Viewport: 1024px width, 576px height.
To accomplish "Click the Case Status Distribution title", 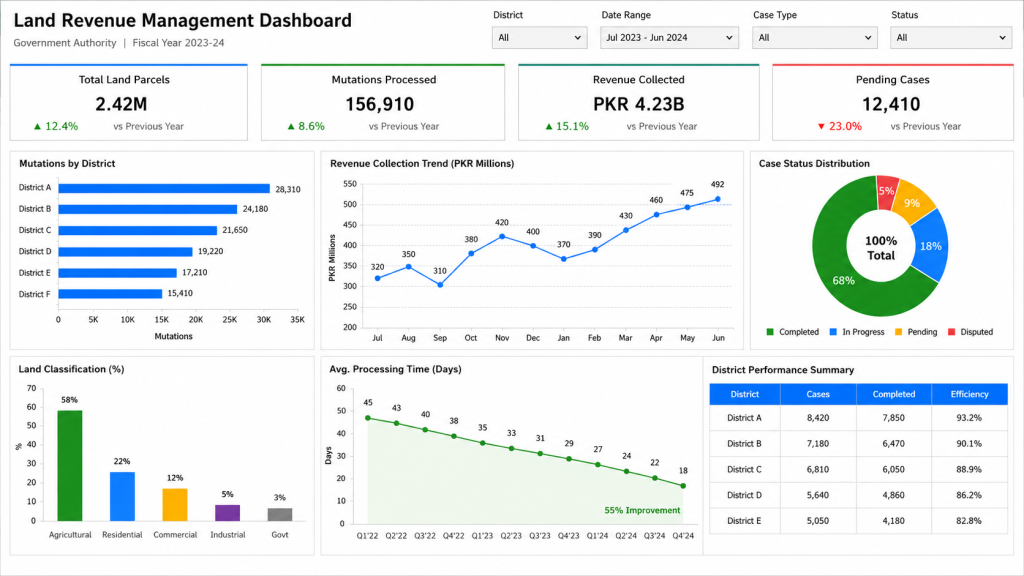I will tap(814, 164).
